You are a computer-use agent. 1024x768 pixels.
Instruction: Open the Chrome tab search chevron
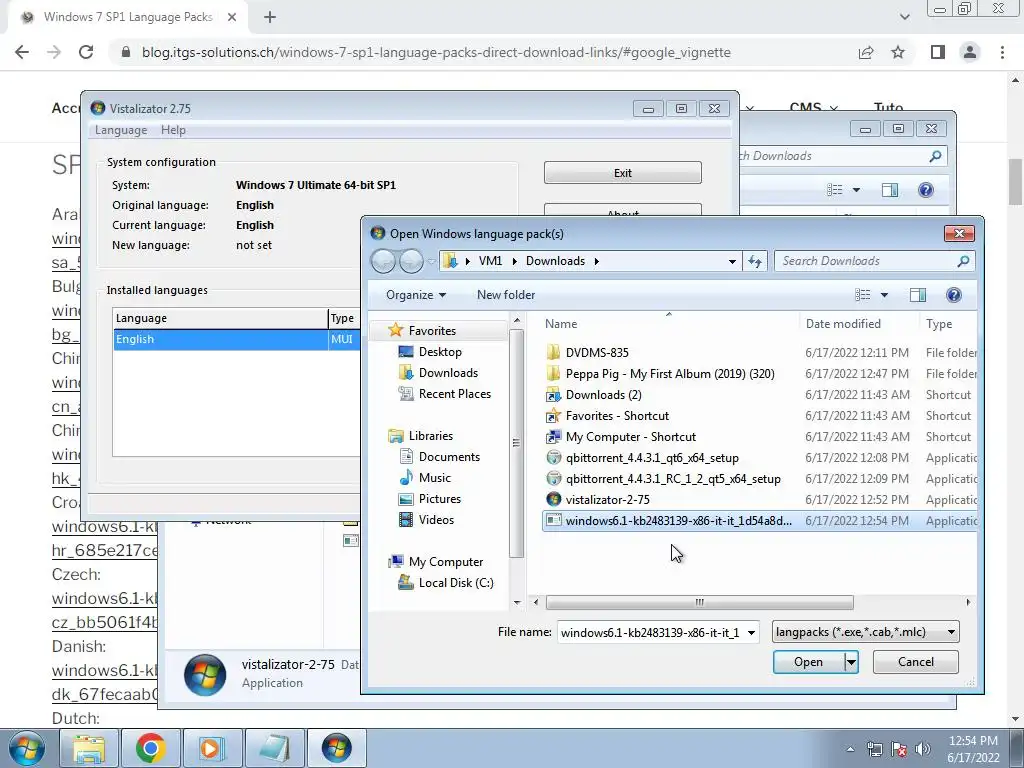(904, 17)
